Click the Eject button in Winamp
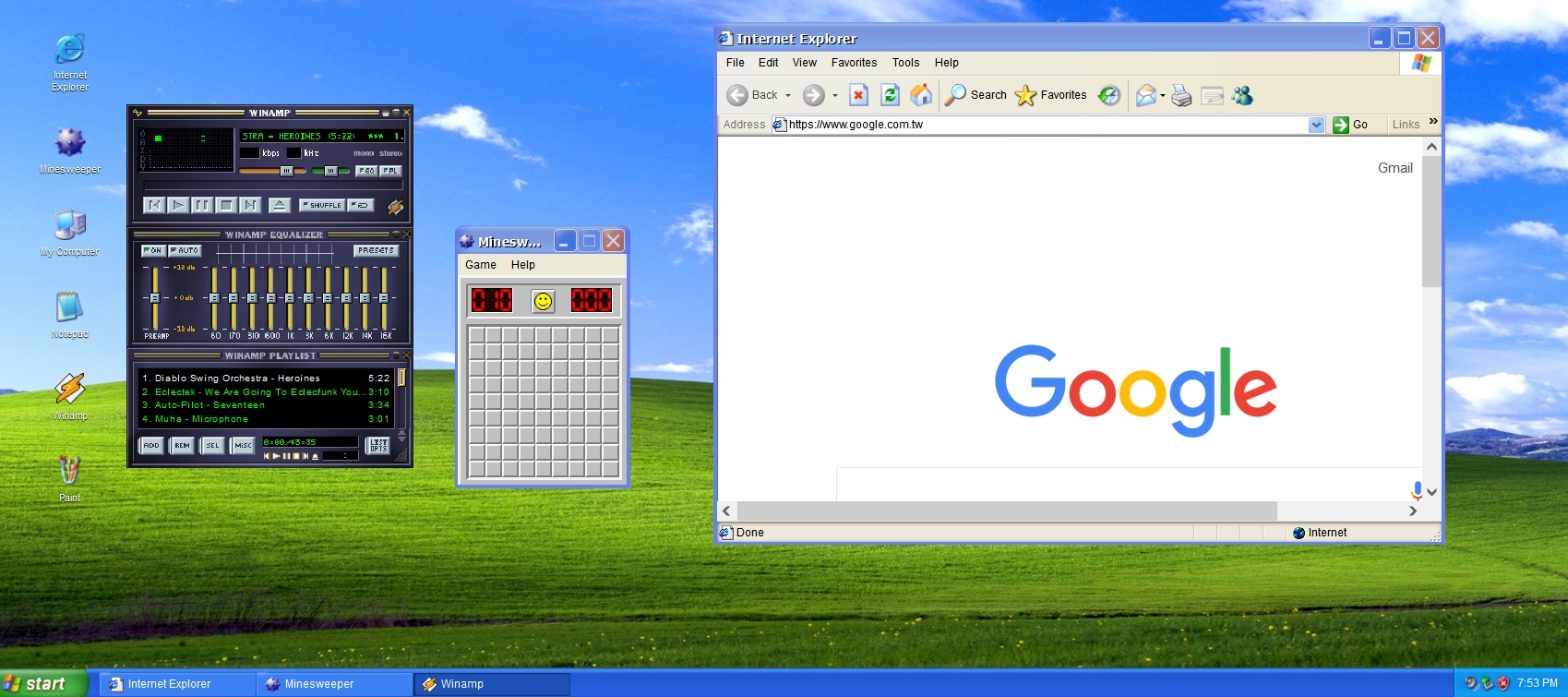Image resolution: width=1568 pixels, height=697 pixels. [280, 205]
